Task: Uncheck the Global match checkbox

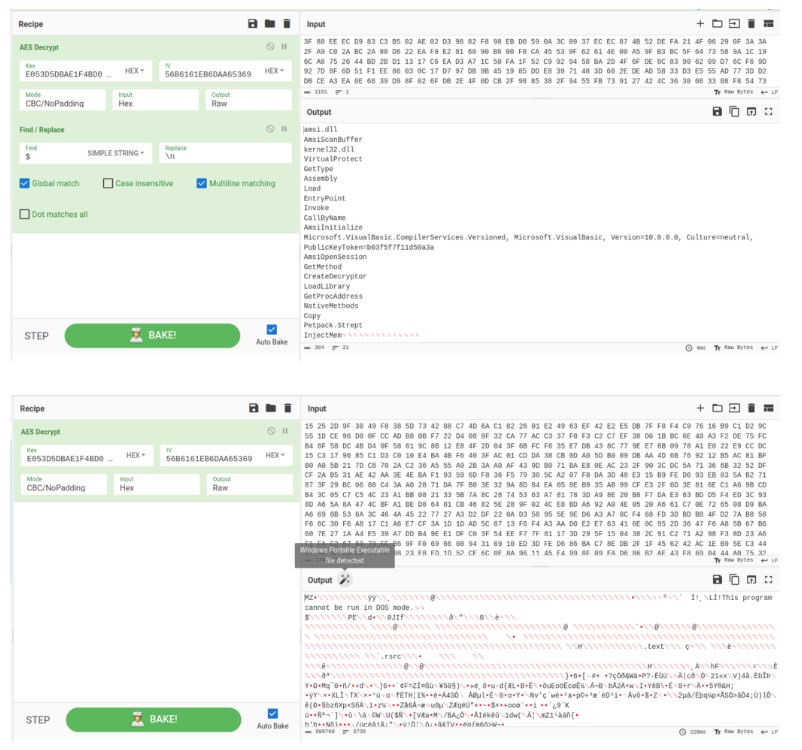Action: (x=25, y=183)
